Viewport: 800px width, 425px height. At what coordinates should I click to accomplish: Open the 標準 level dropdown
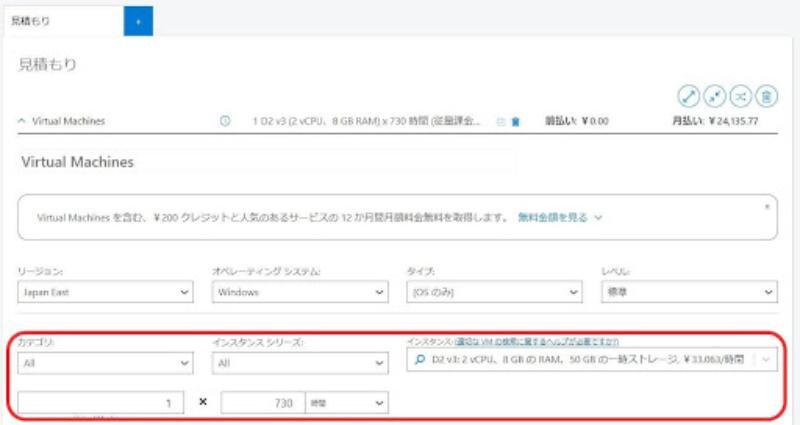[x=688, y=292]
